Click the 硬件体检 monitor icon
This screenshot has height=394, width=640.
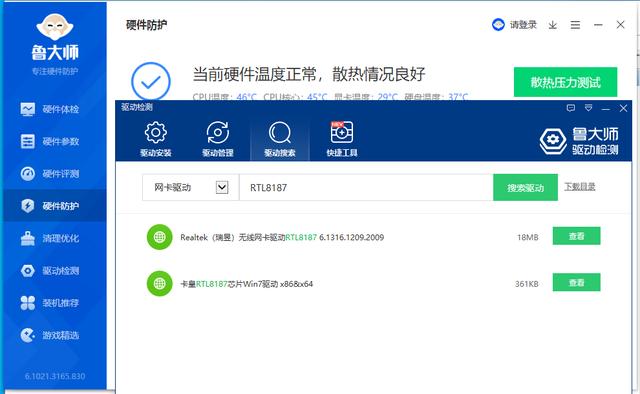(x=28, y=109)
